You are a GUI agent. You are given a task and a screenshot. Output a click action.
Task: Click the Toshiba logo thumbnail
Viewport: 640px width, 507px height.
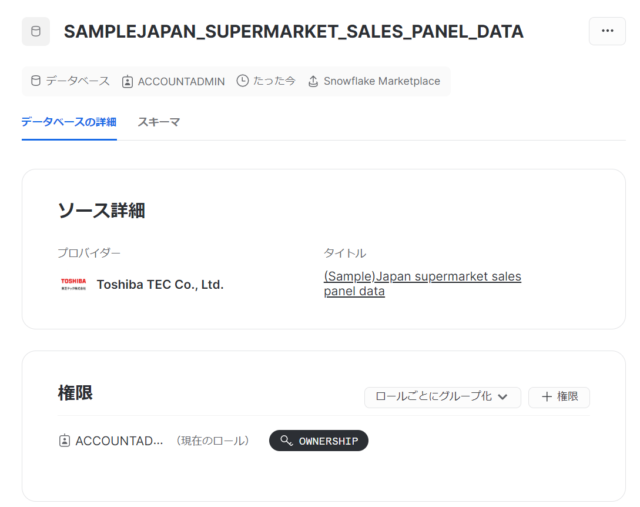click(x=73, y=284)
